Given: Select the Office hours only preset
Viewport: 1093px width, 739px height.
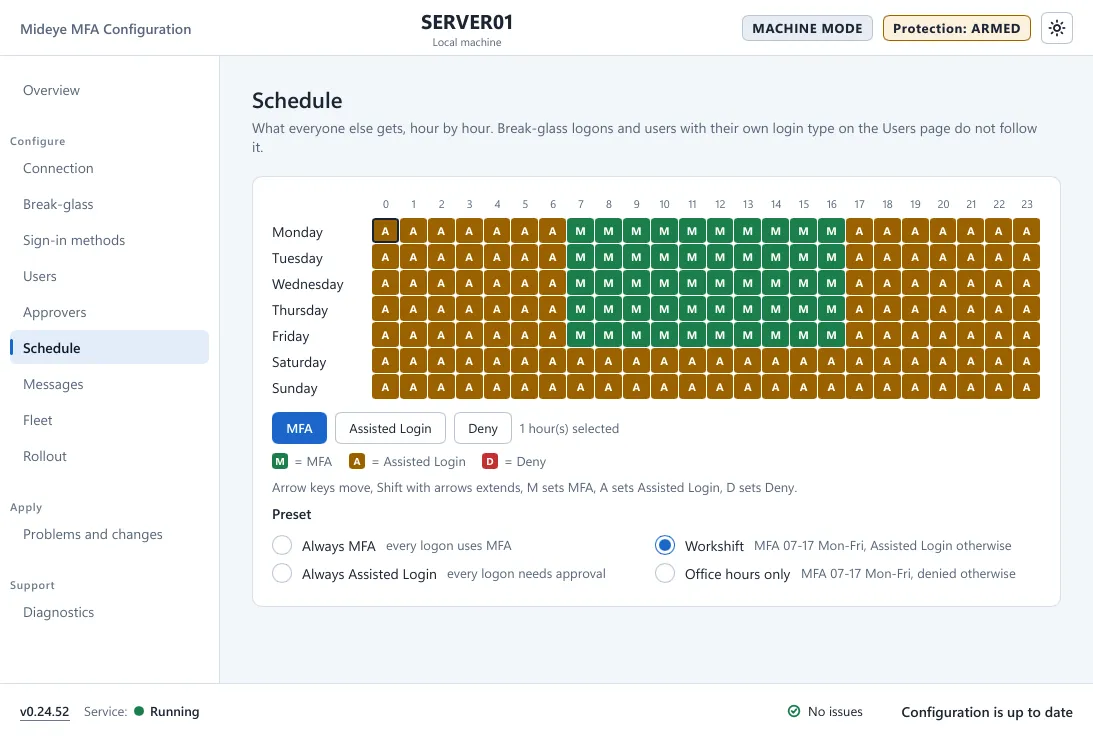Looking at the screenshot, I should coord(665,573).
